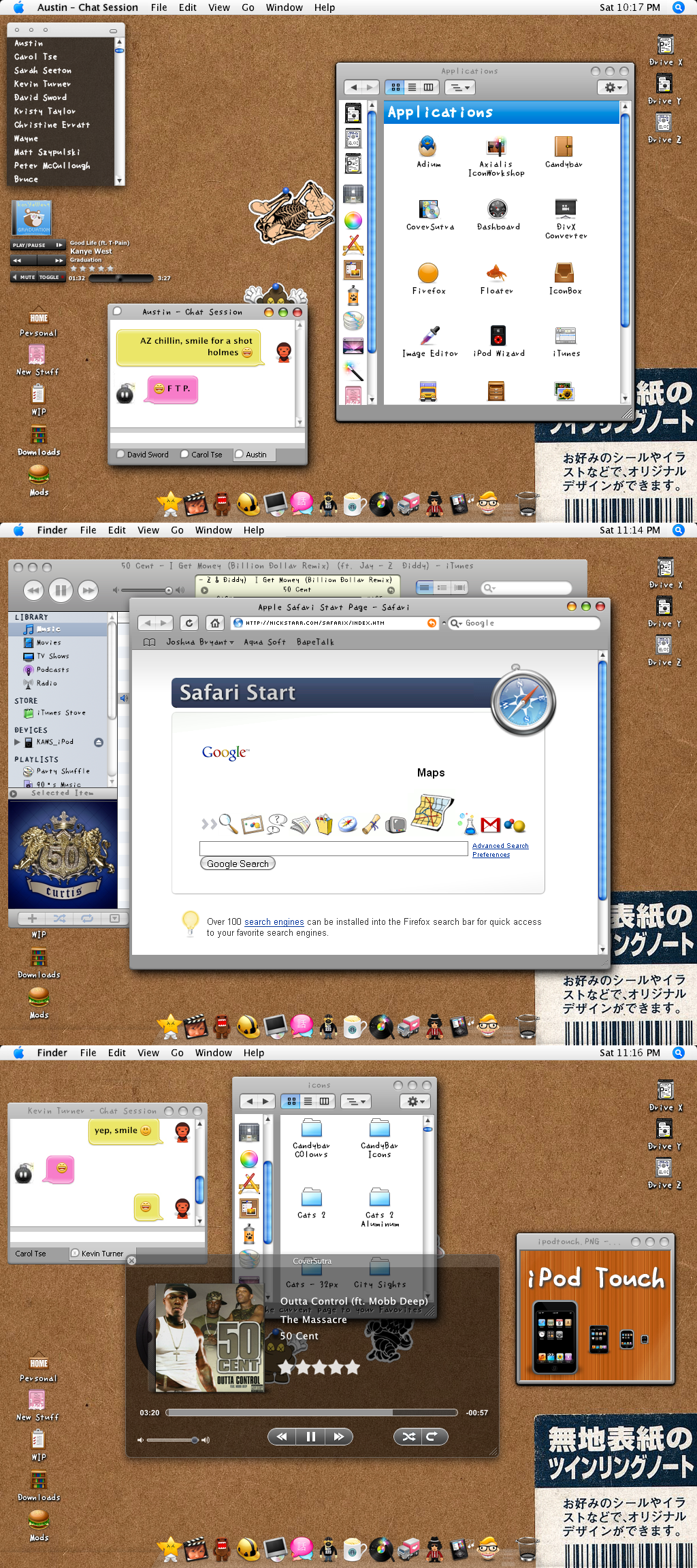Skip to next track in CoverSutra player
The width and height of the screenshot is (697, 1568).
point(339,1437)
